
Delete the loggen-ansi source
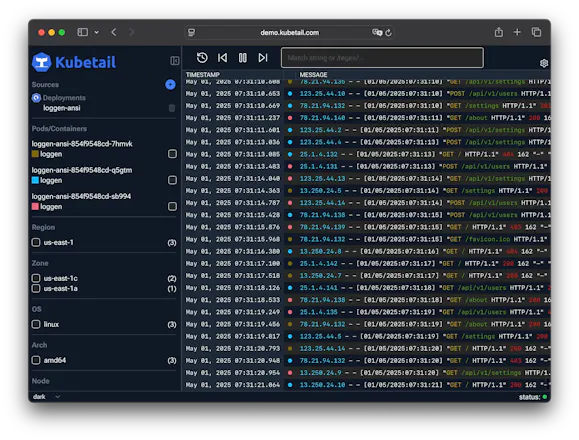pos(172,108)
